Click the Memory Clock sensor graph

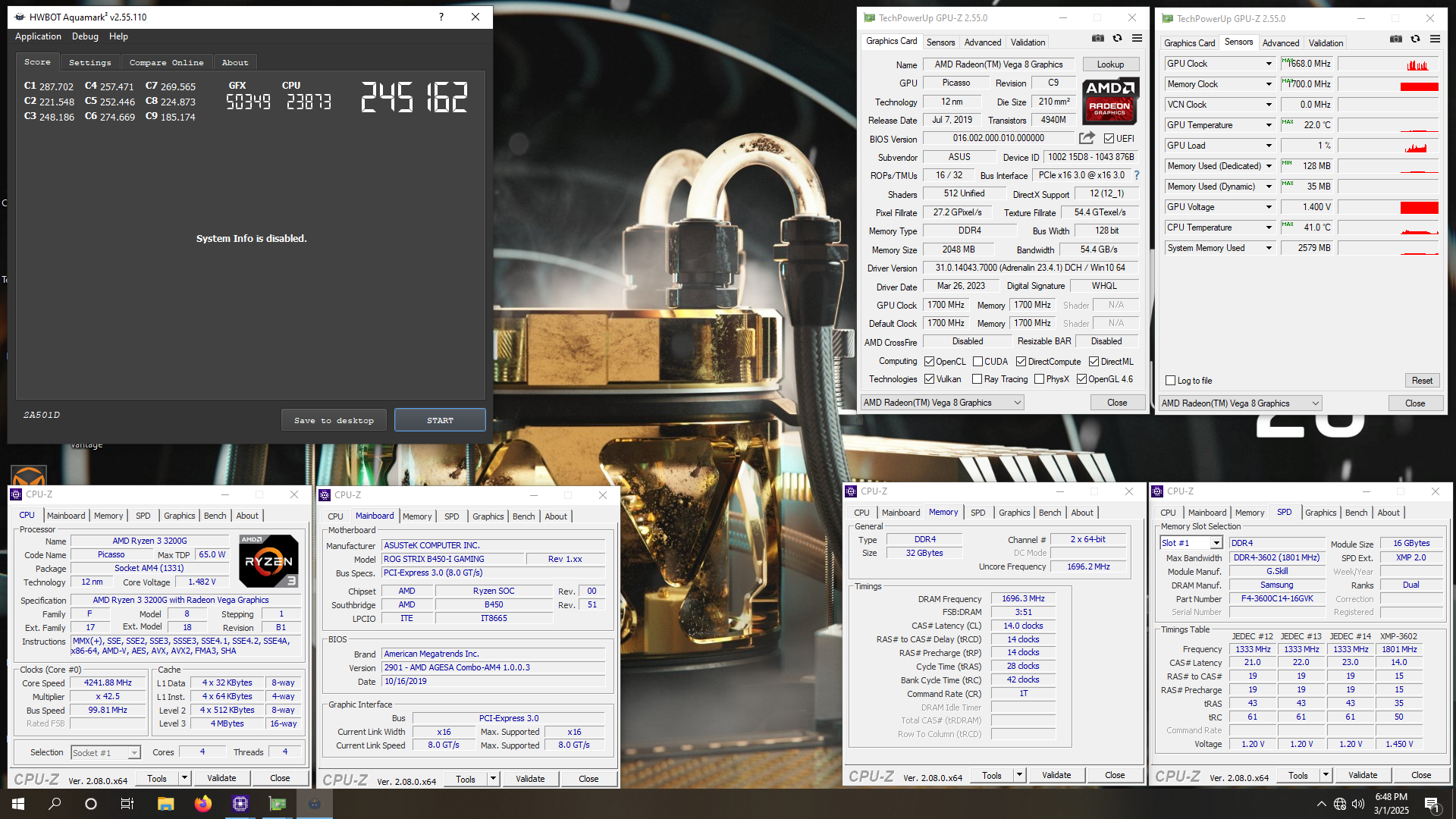(1388, 84)
